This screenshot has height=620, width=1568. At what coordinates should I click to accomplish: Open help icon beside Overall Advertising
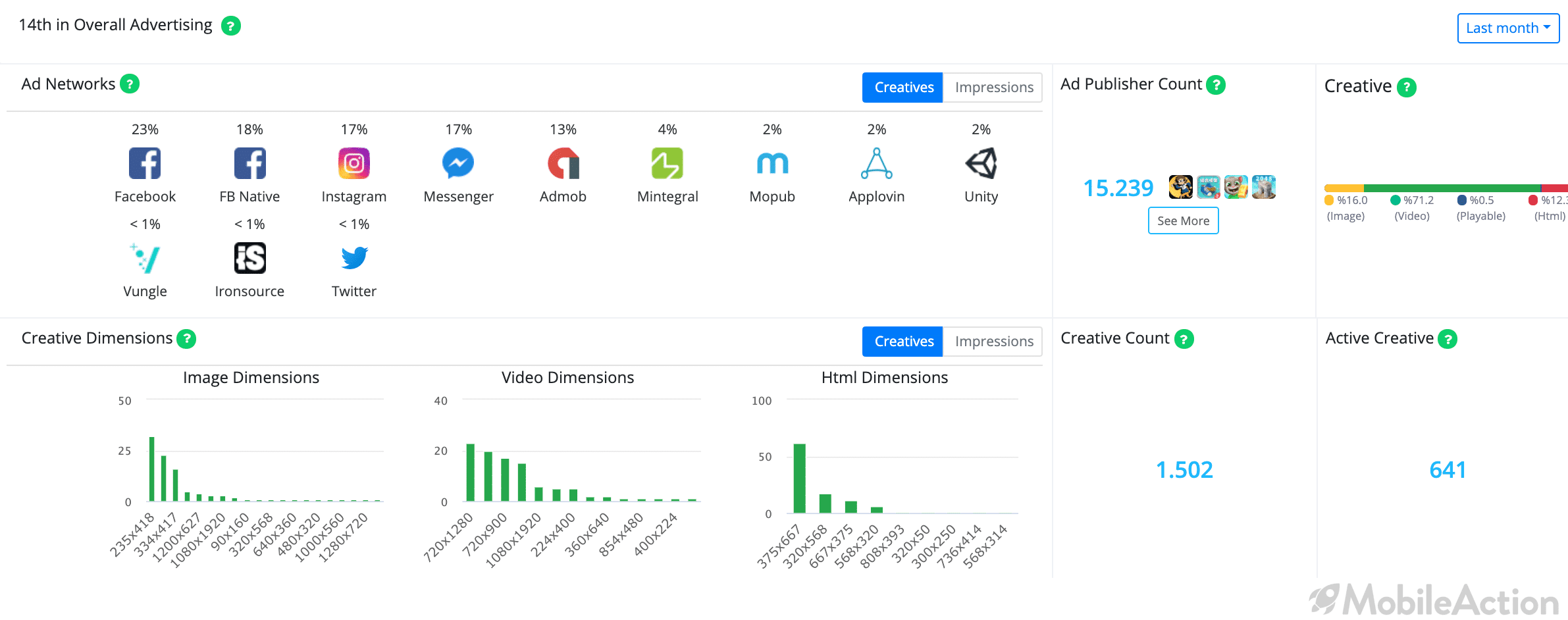pyautogui.click(x=230, y=26)
